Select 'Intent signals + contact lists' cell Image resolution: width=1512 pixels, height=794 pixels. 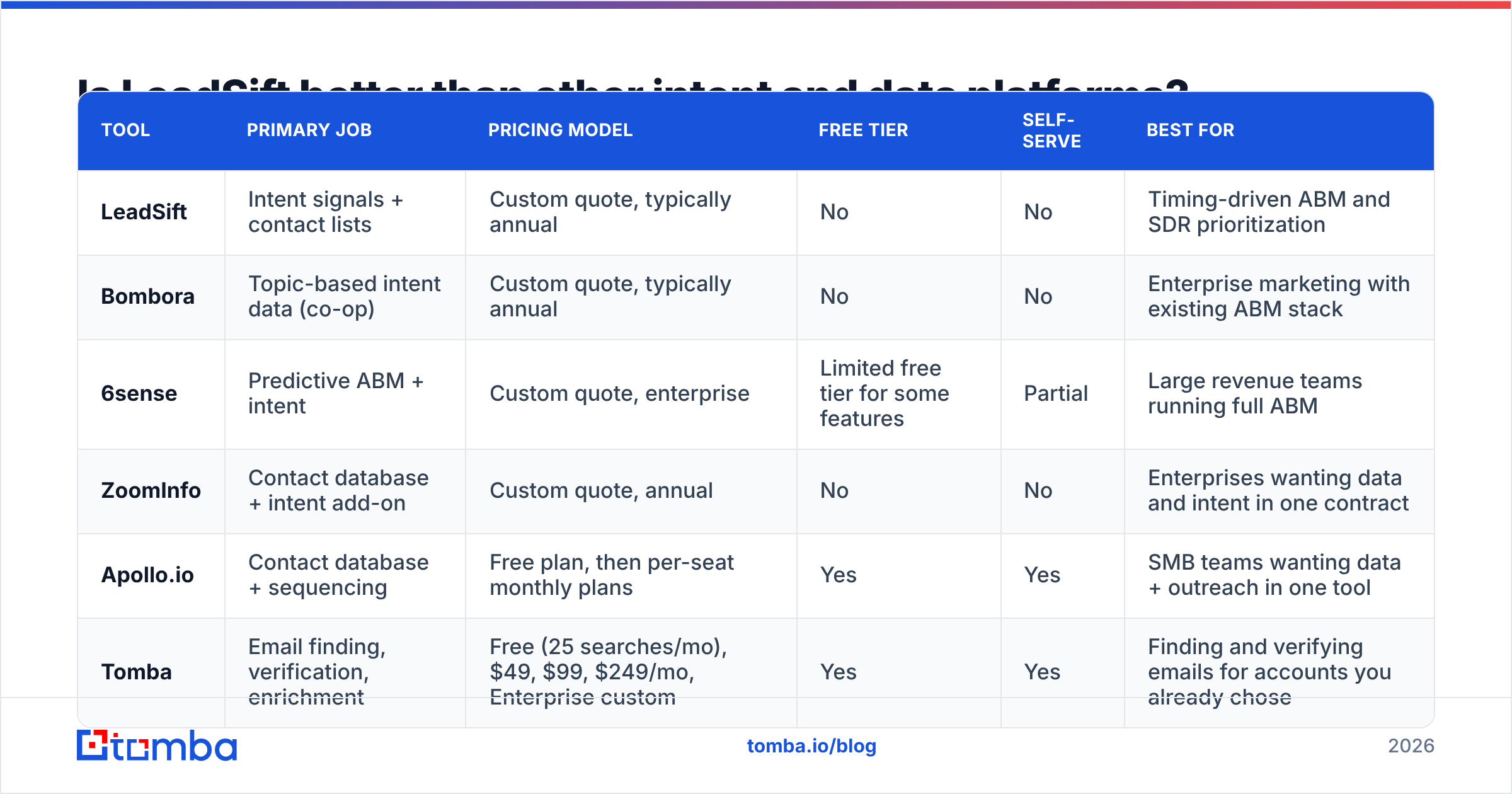coord(345,212)
